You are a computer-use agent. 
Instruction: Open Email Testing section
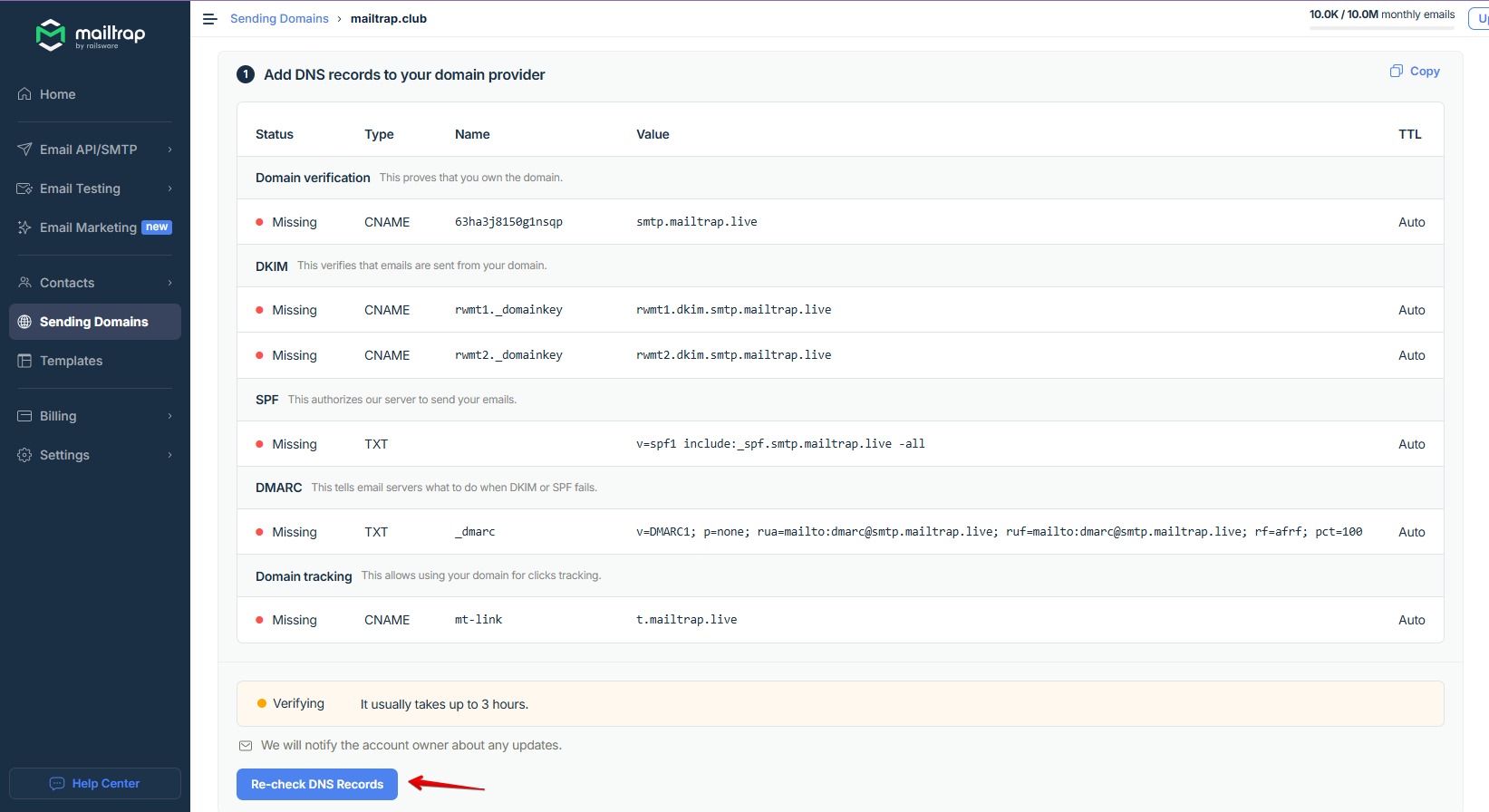pyautogui.click(x=80, y=188)
